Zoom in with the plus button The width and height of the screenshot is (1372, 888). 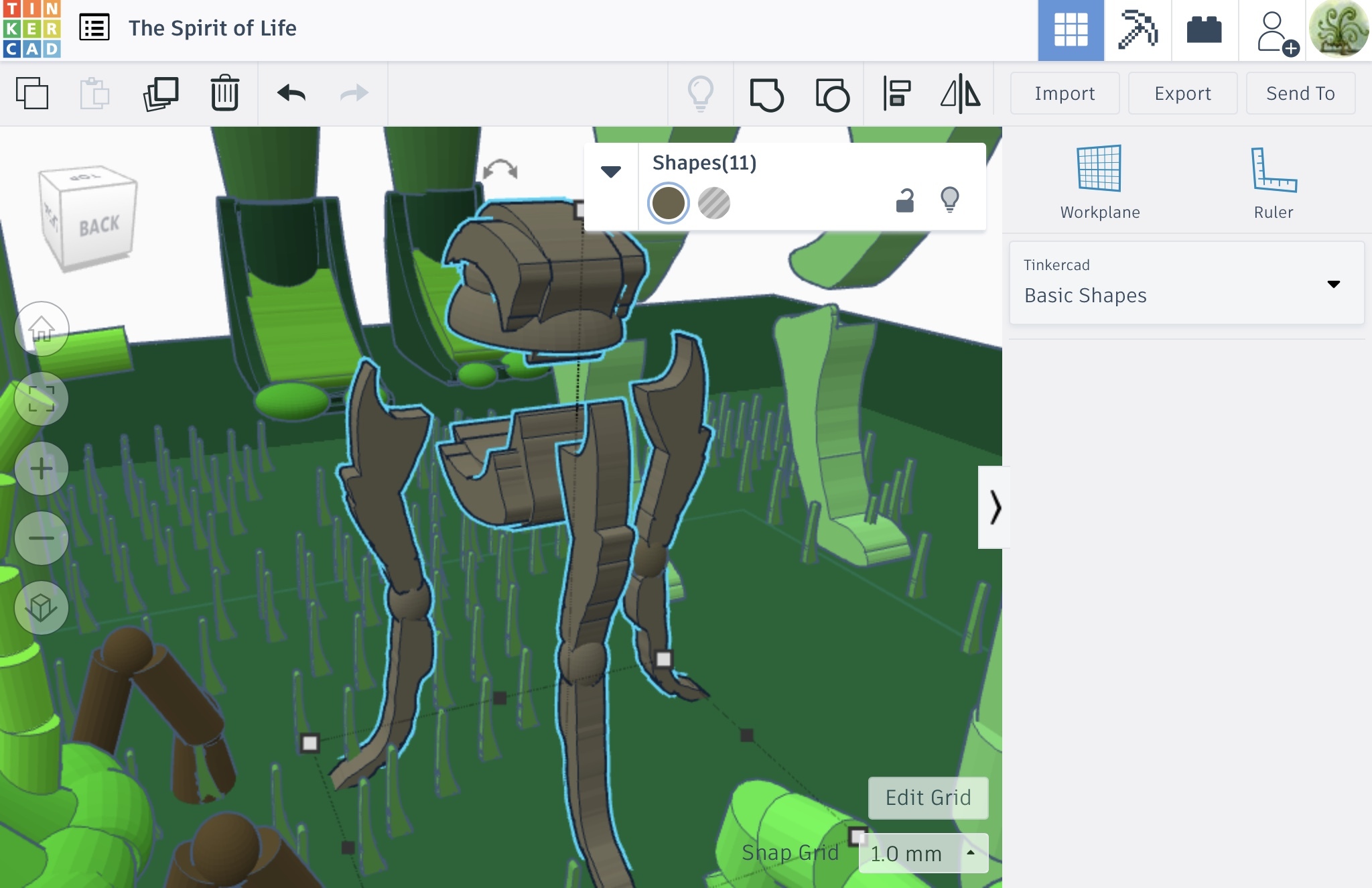[42, 468]
